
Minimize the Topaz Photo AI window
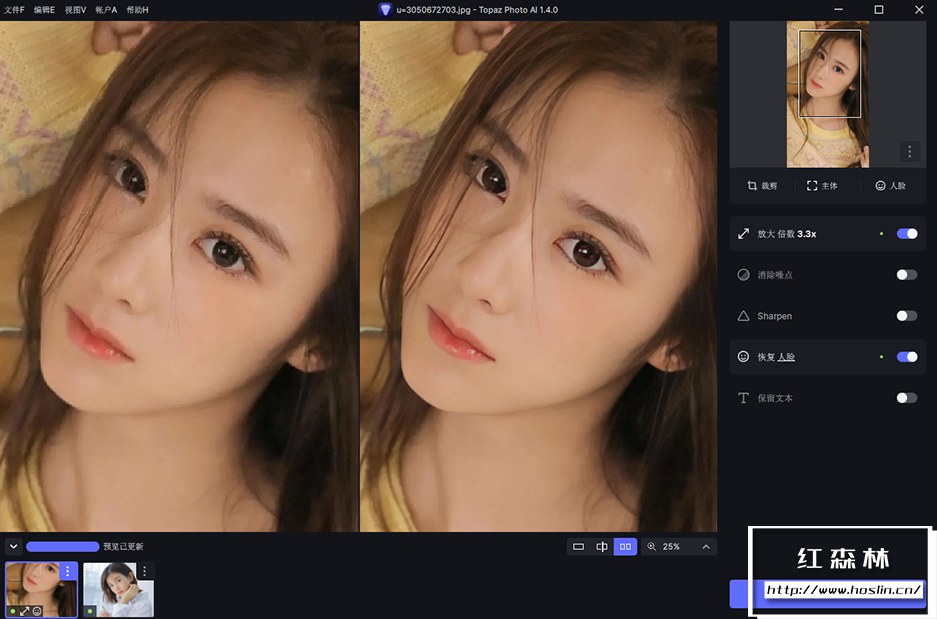(838, 10)
